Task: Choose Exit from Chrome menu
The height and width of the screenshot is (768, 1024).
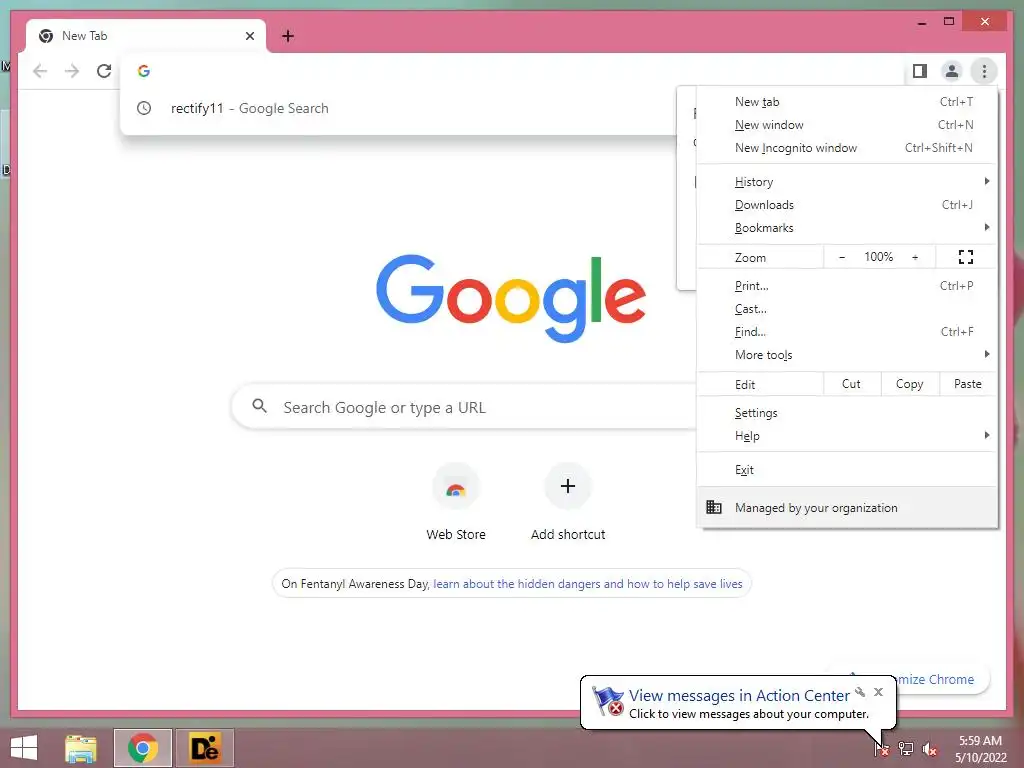Action: [x=847, y=470]
